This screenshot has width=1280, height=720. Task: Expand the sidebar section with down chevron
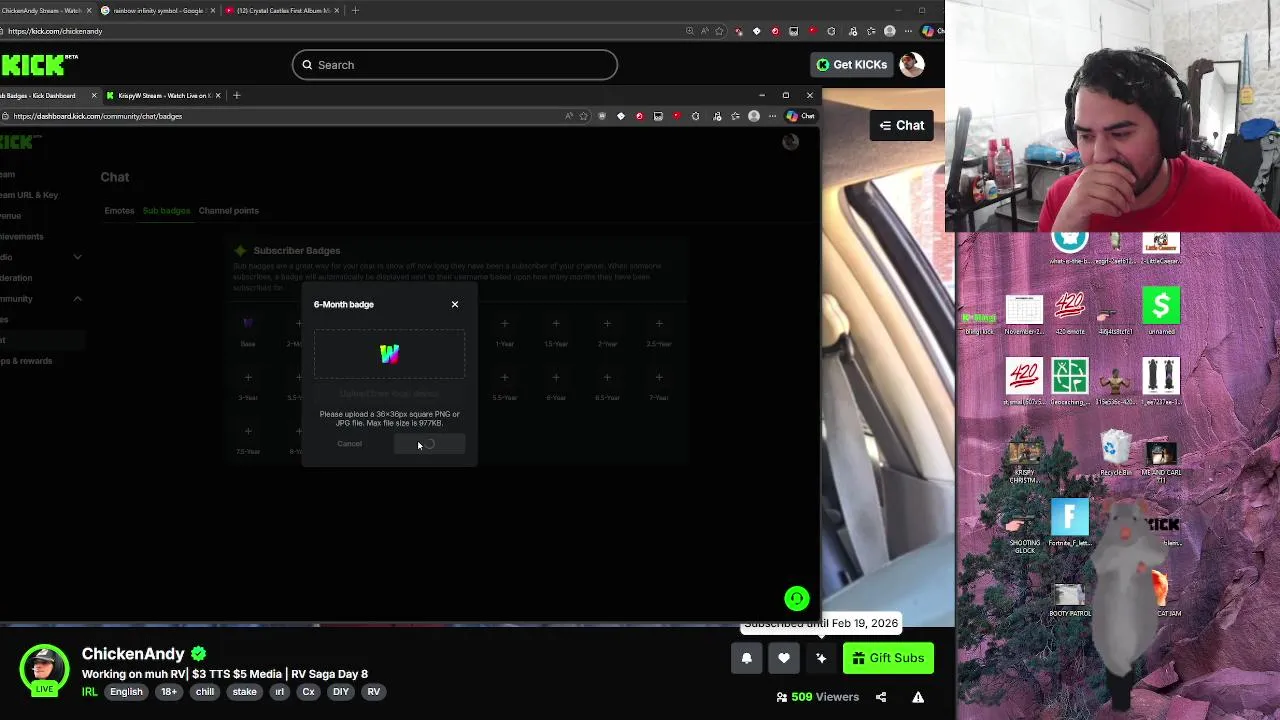(x=77, y=257)
